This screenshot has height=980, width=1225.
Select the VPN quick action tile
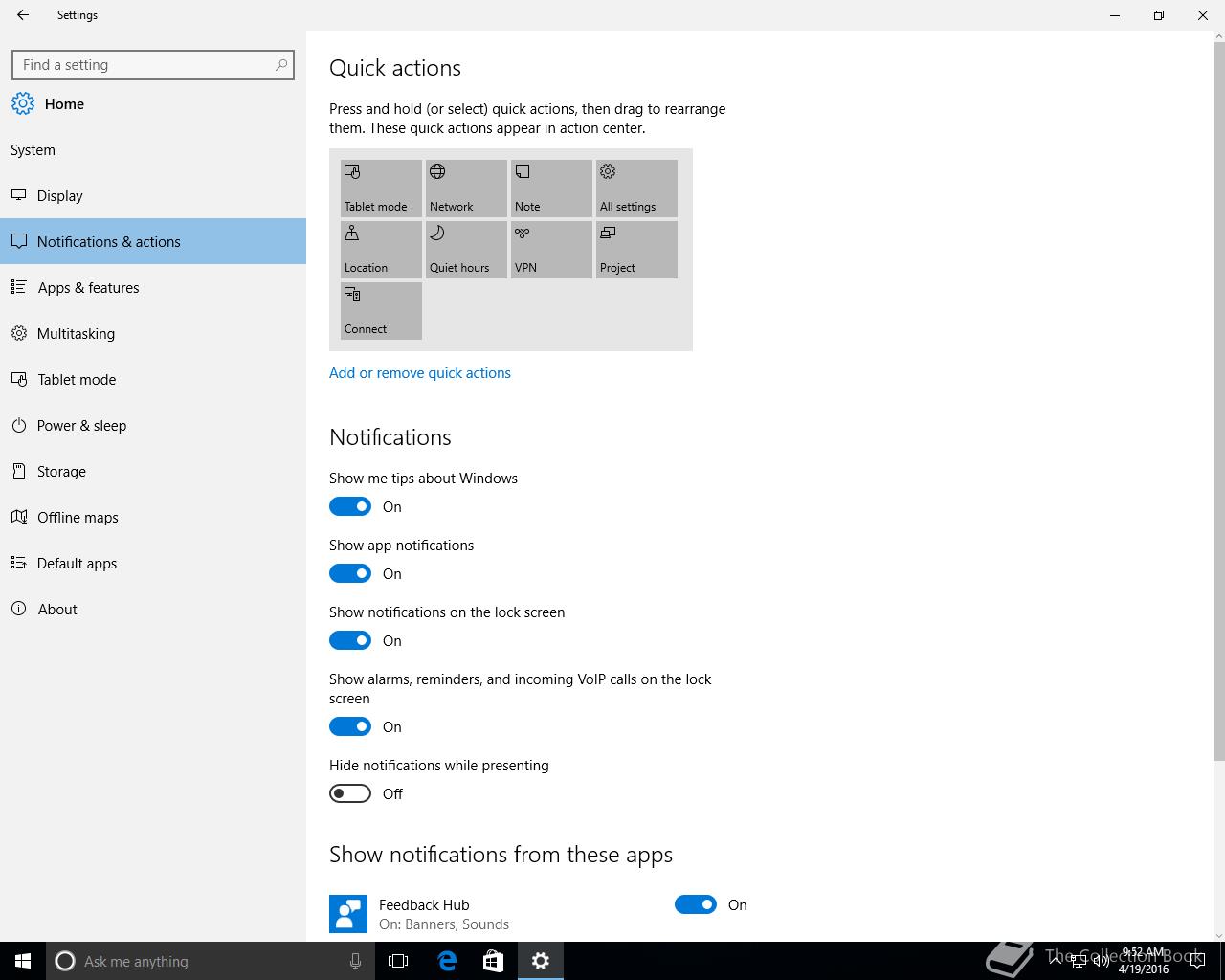(551, 250)
